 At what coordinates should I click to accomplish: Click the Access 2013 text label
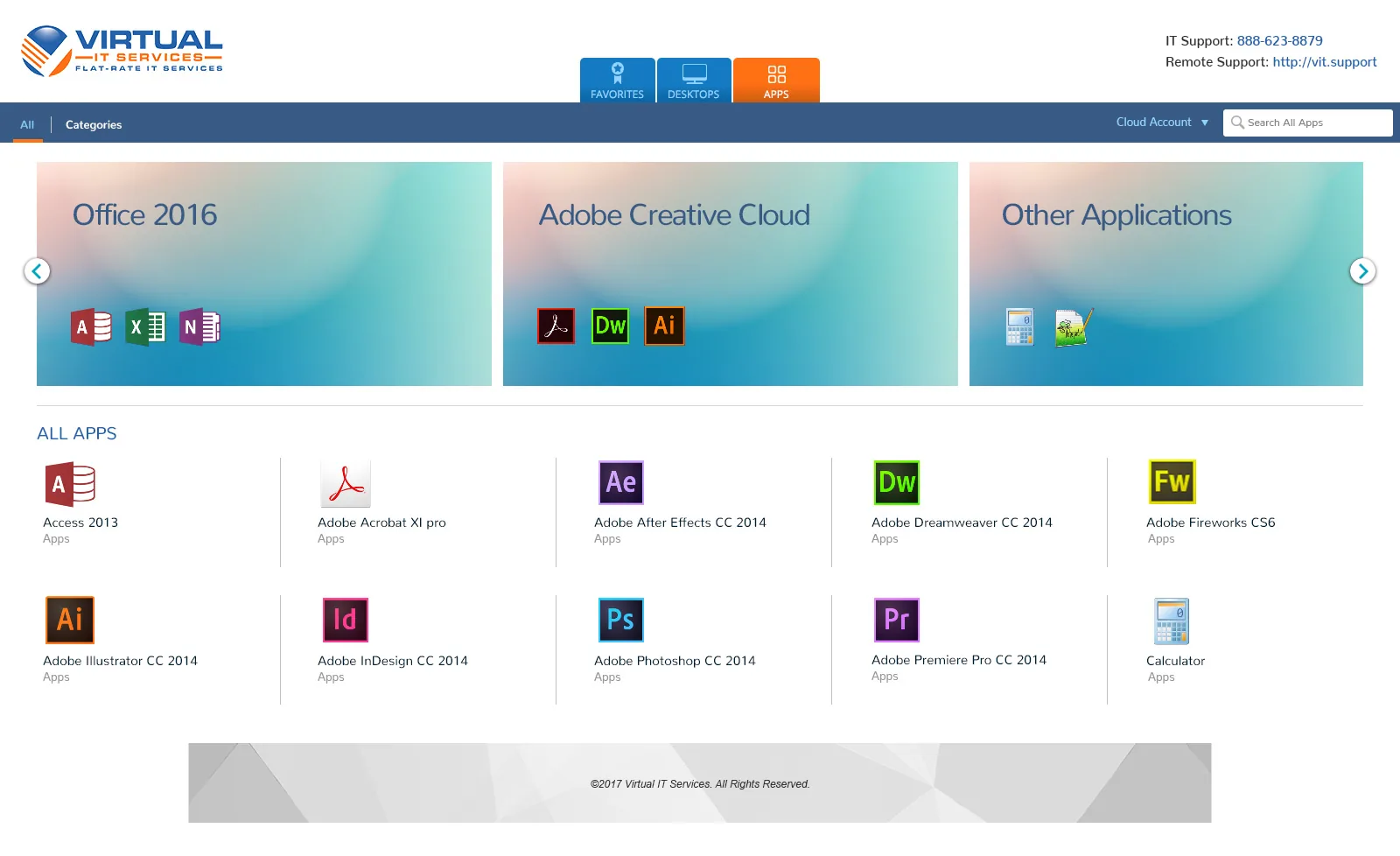(x=80, y=523)
